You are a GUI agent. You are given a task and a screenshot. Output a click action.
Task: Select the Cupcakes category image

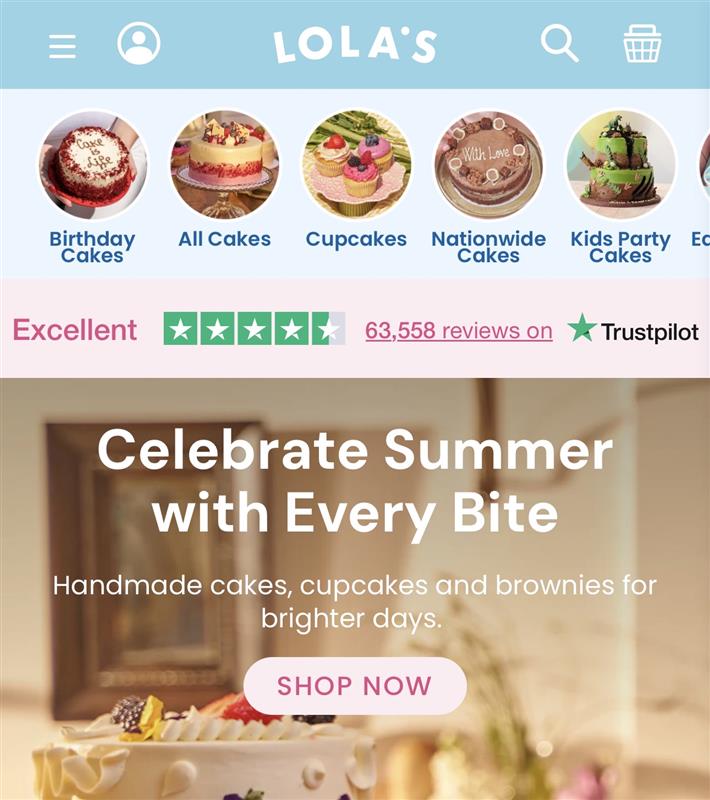coord(357,165)
